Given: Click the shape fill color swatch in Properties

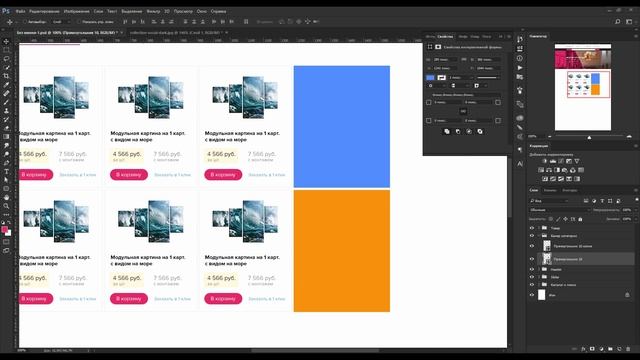Looking at the screenshot, I should click(430, 78).
